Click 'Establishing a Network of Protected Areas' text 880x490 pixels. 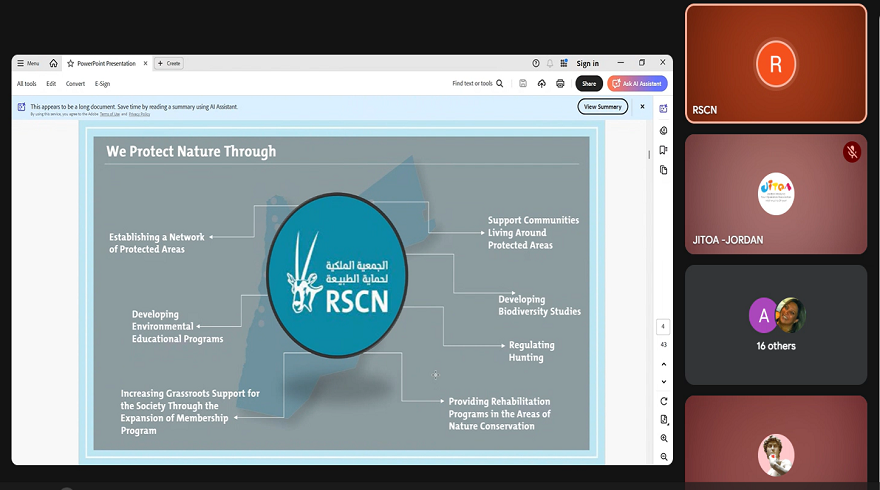[157, 243]
